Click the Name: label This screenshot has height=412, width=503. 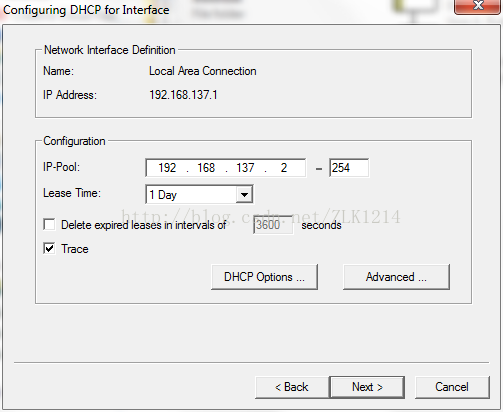pos(58,71)
